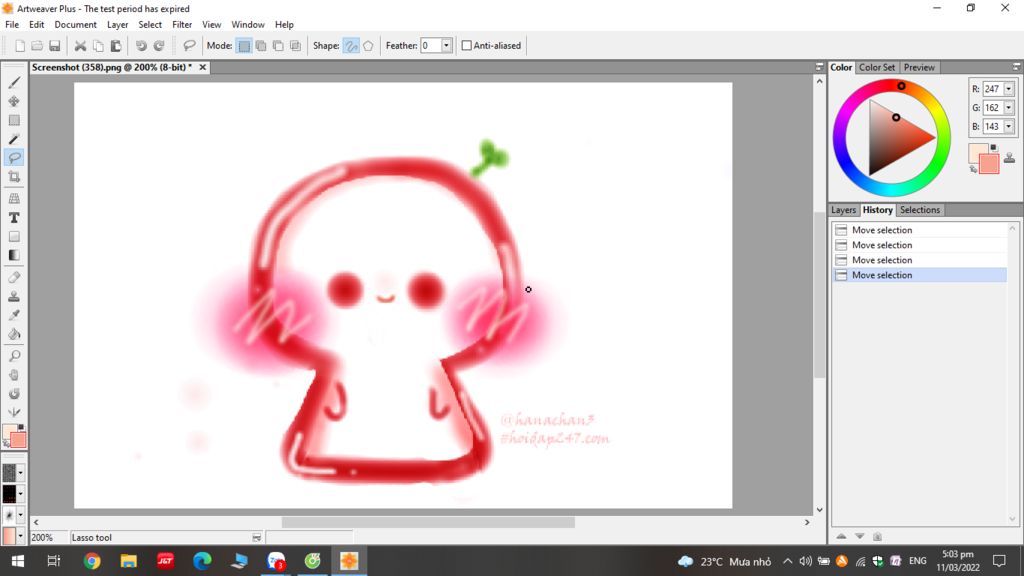1024x576 pixels.
Task: Enable the Anti-aliased checkbox
Action: (x=466, y=46)
